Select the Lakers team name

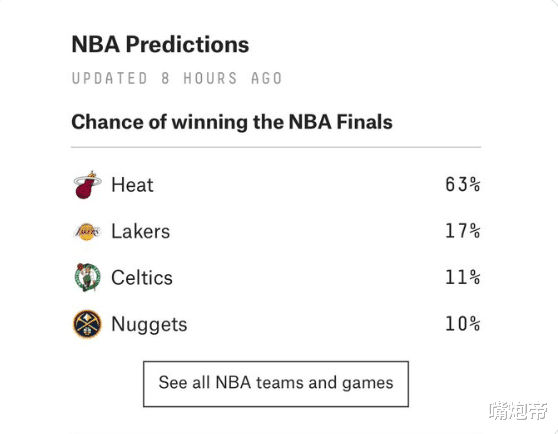click(141, 232)
